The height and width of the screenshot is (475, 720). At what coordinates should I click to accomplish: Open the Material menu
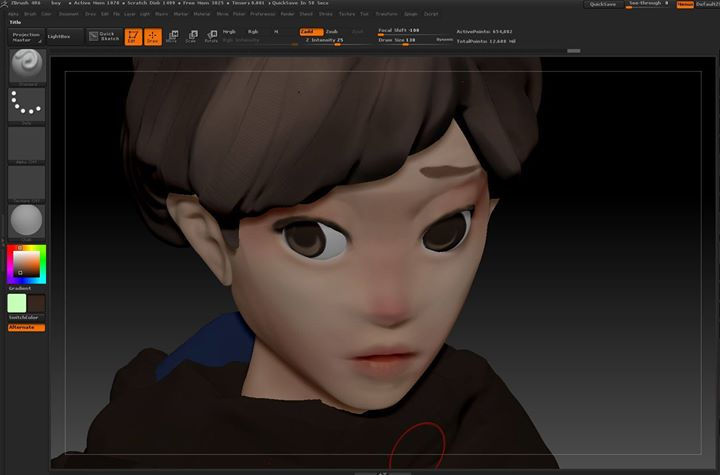pyautogui.click(x=202, y=14)
